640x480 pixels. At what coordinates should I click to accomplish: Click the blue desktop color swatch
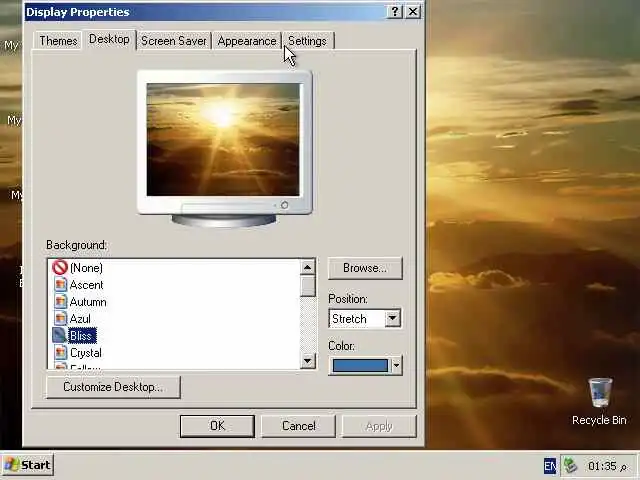[x=360, y=365]
